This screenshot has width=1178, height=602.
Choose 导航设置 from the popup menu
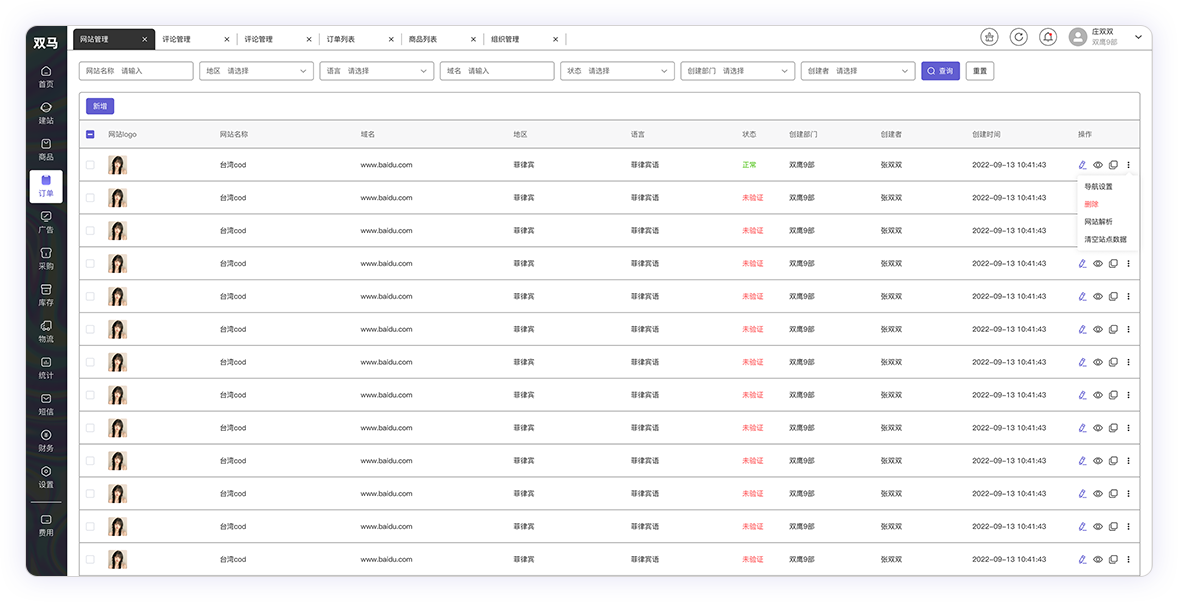click(1098, 186)
